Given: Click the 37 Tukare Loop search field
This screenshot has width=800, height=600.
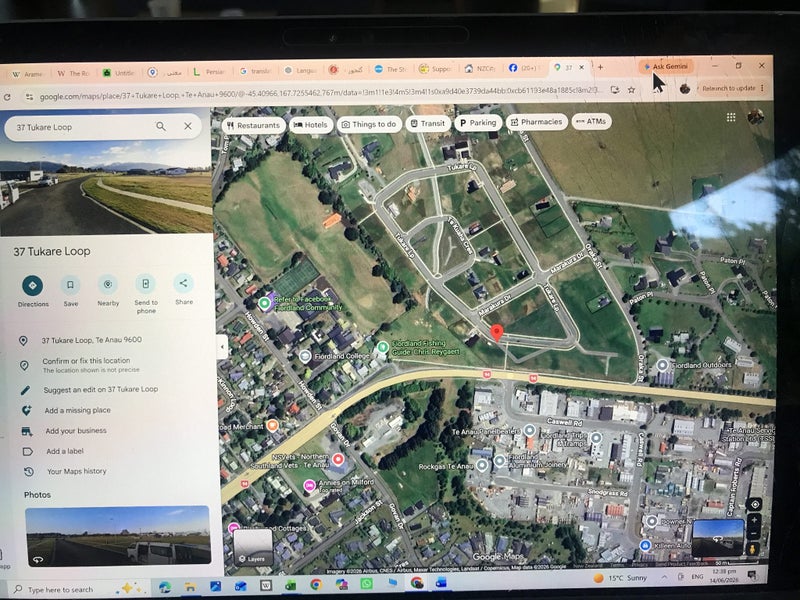Looking at the screenshot, I should click(x=82, y=127).
